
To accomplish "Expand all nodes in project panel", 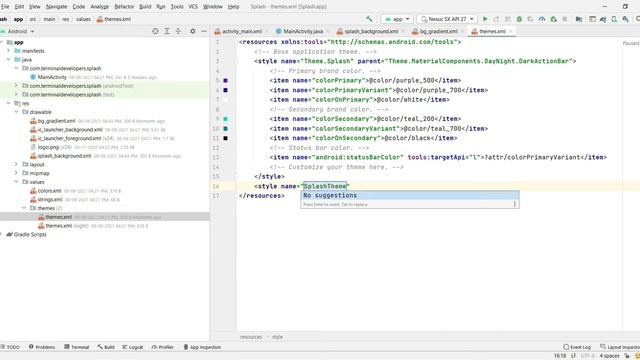I will tap(167, 31).
